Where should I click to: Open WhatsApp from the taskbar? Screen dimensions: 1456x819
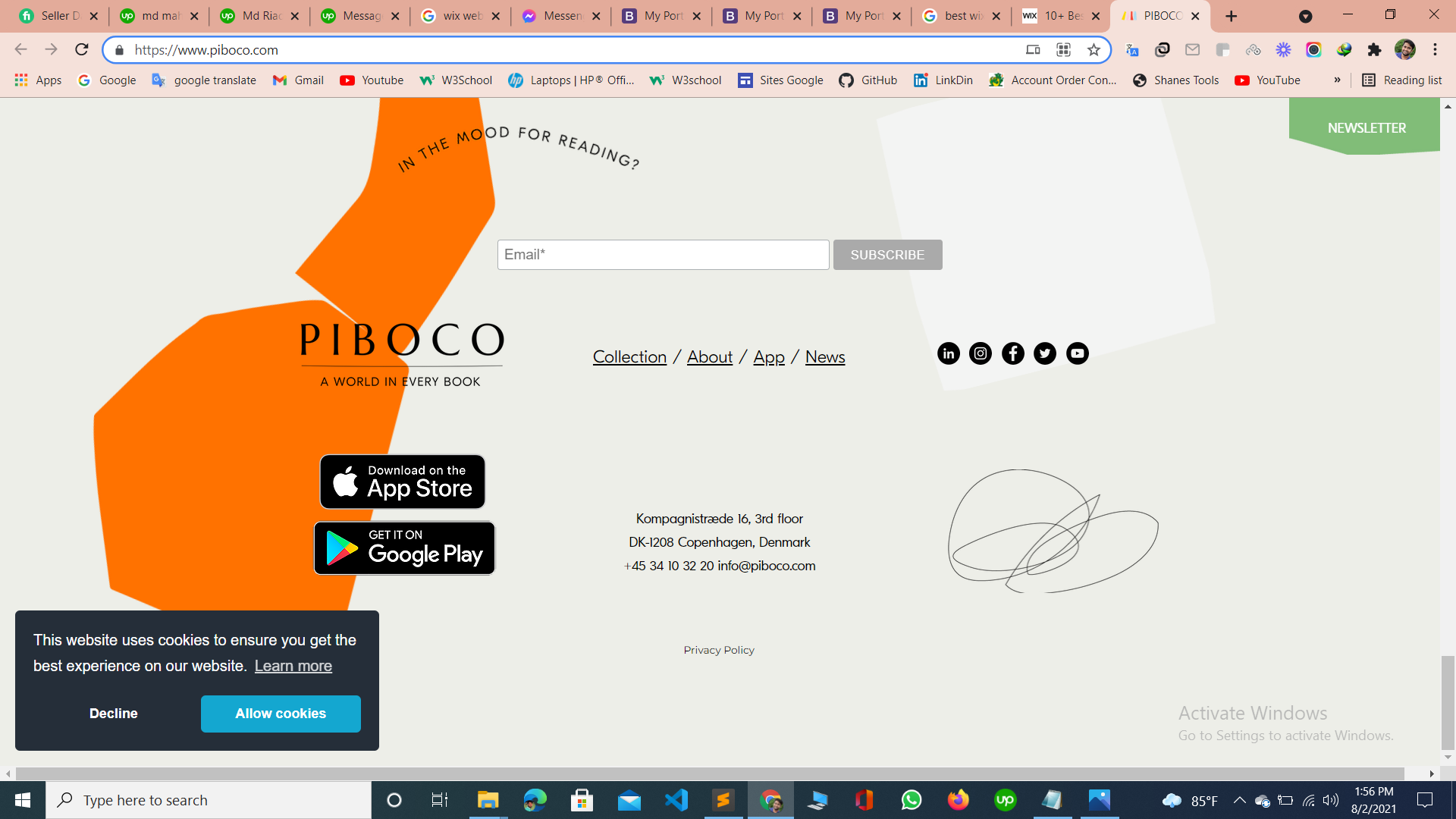[x=911, y=800]
